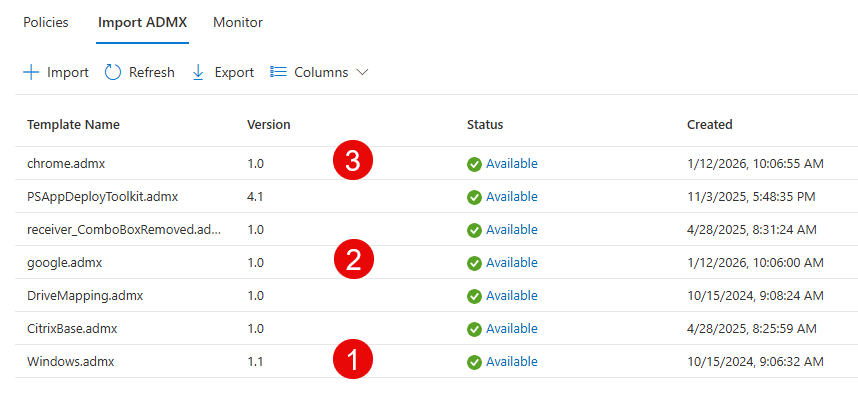
Task: Click the Columns list icon
Action: (279, 72)
